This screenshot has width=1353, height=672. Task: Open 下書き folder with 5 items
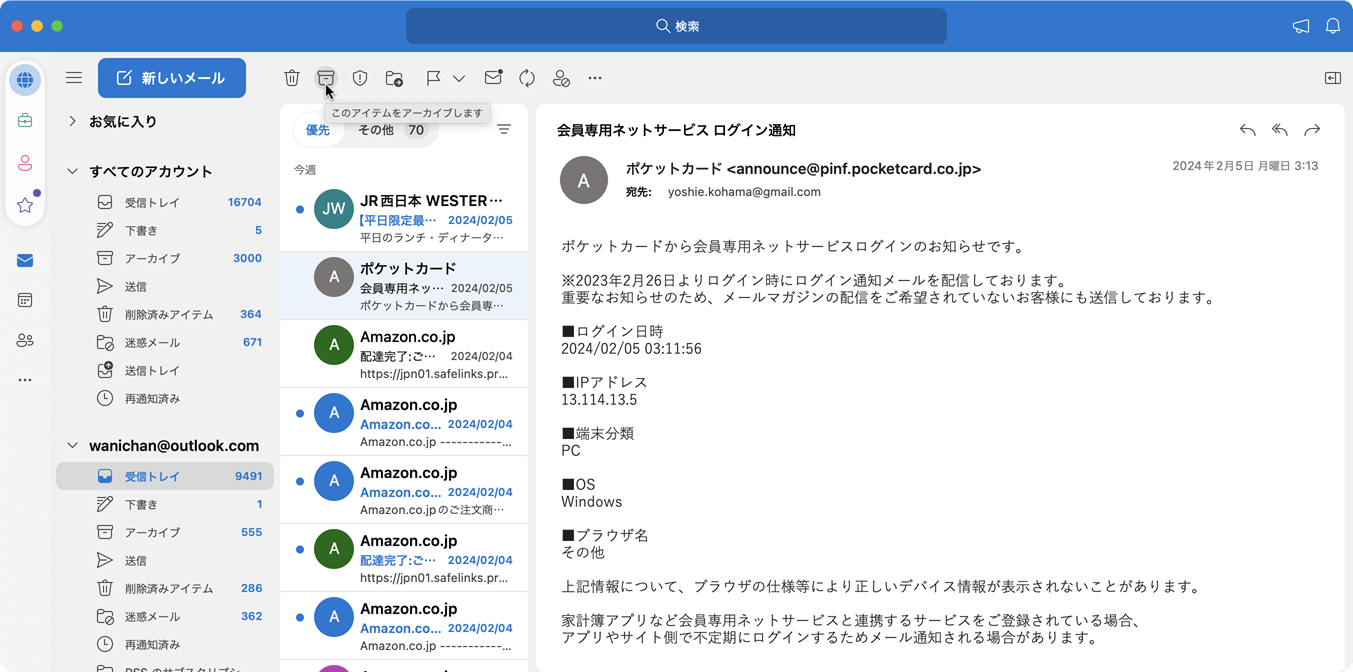click(x=165, y=230)
